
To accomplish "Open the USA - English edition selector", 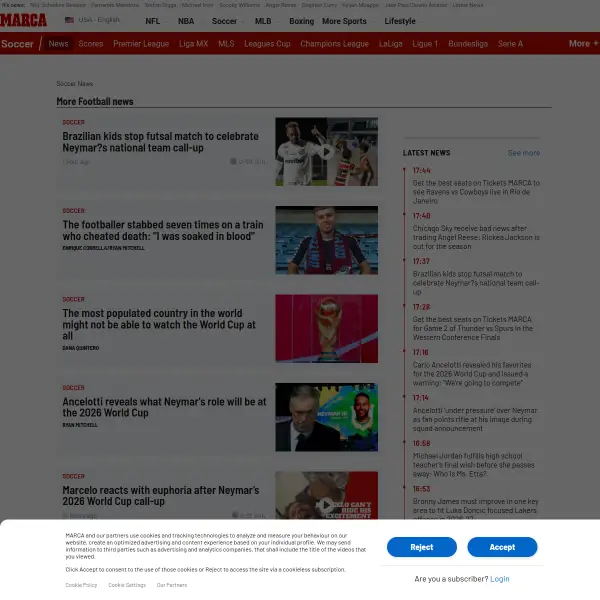I will point(99,20).
